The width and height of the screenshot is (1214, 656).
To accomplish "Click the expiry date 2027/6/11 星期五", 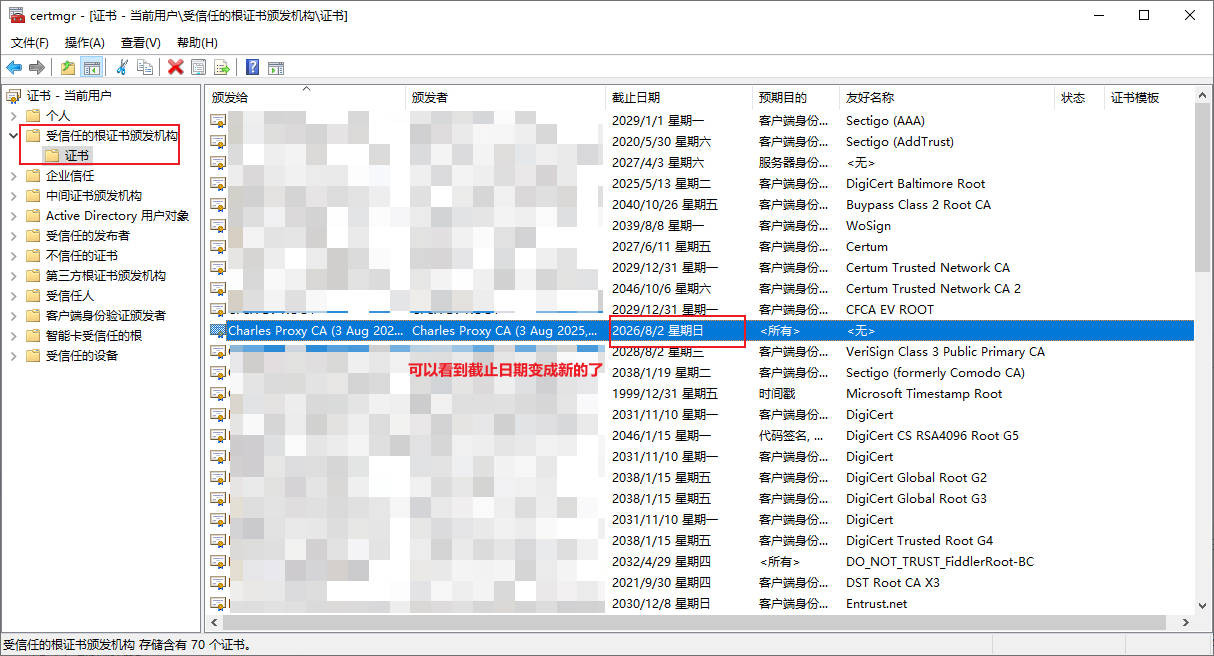I will [x=662, y=247].
